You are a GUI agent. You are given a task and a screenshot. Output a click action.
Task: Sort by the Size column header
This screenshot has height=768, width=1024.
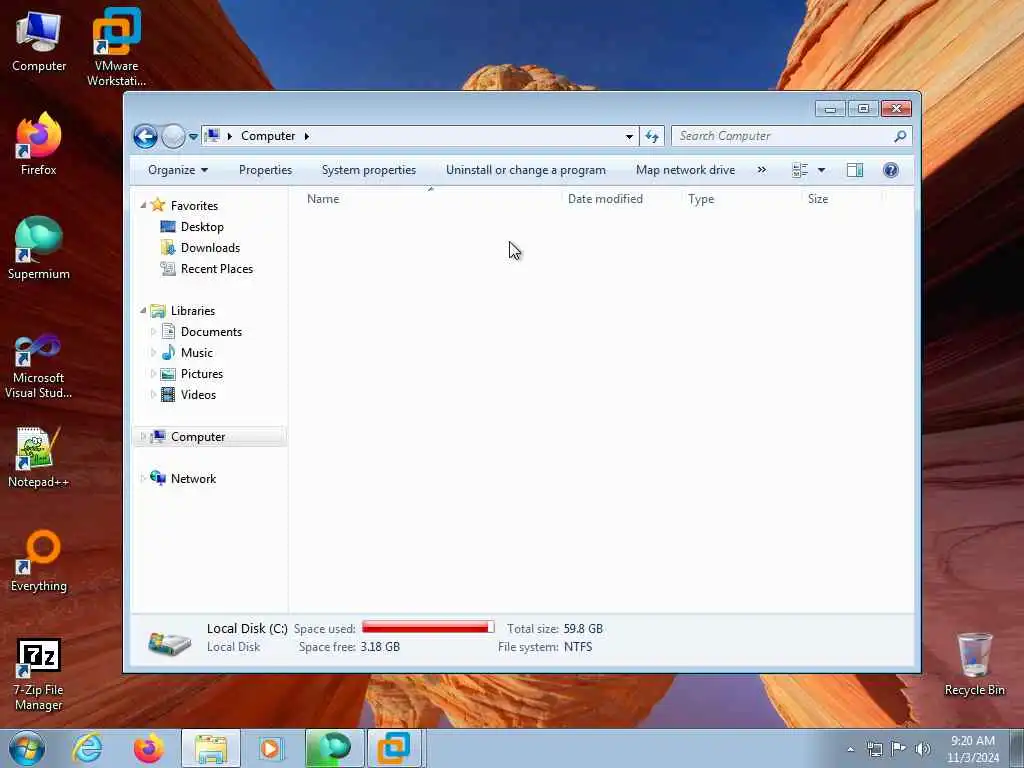coord(818,199)
